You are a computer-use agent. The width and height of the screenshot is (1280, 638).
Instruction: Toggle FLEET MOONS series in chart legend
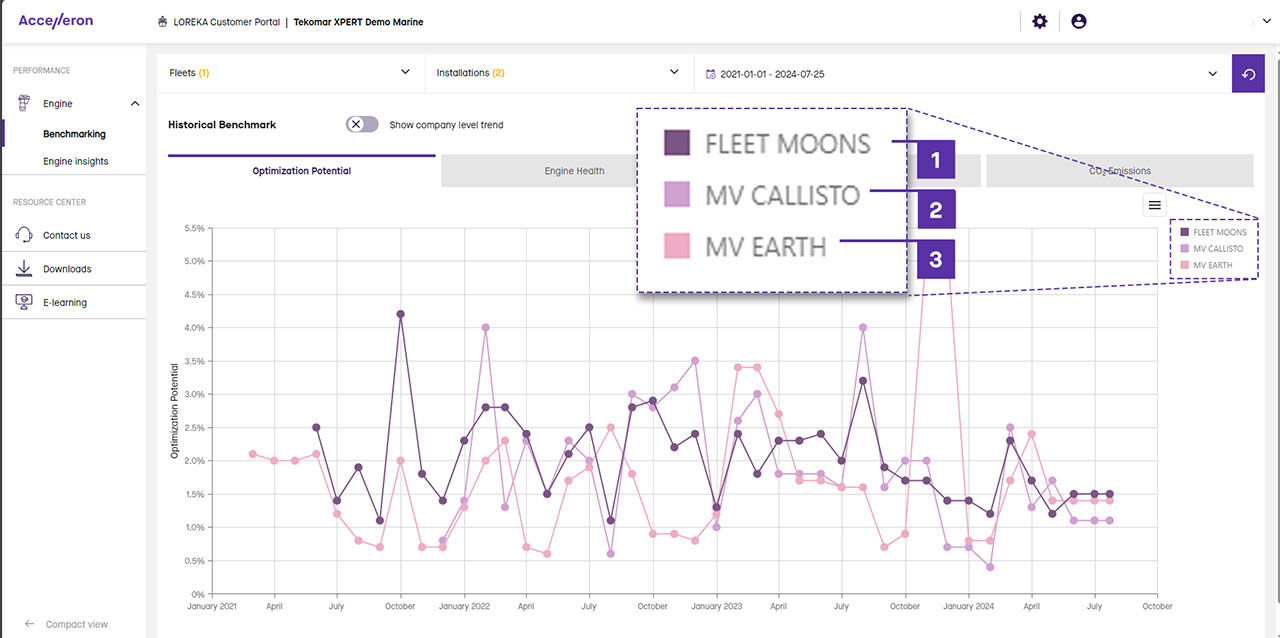pyautogui.click(x=1214, y=232)
